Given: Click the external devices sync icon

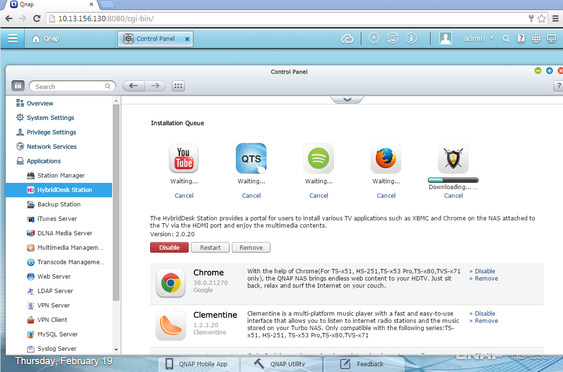Looking at the screenshot, I should pos(392,38).
